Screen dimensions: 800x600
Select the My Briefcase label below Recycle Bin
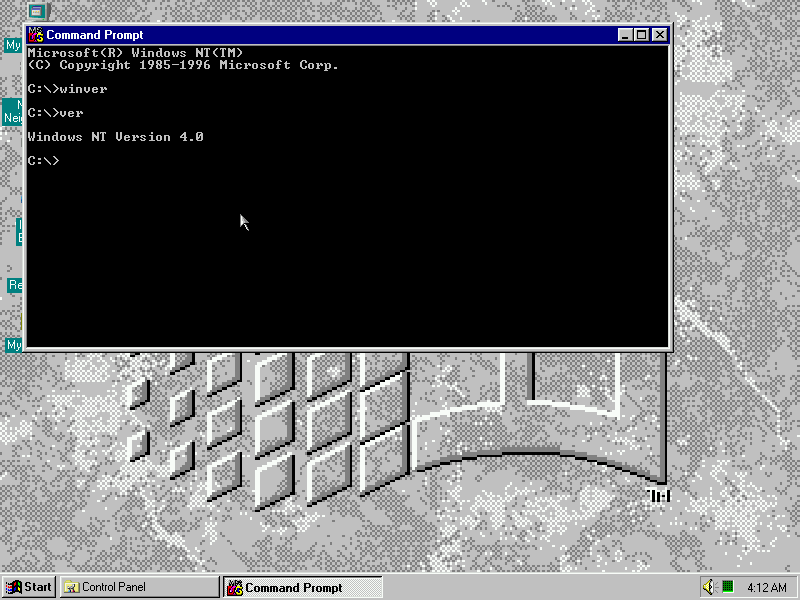[13, 345]
